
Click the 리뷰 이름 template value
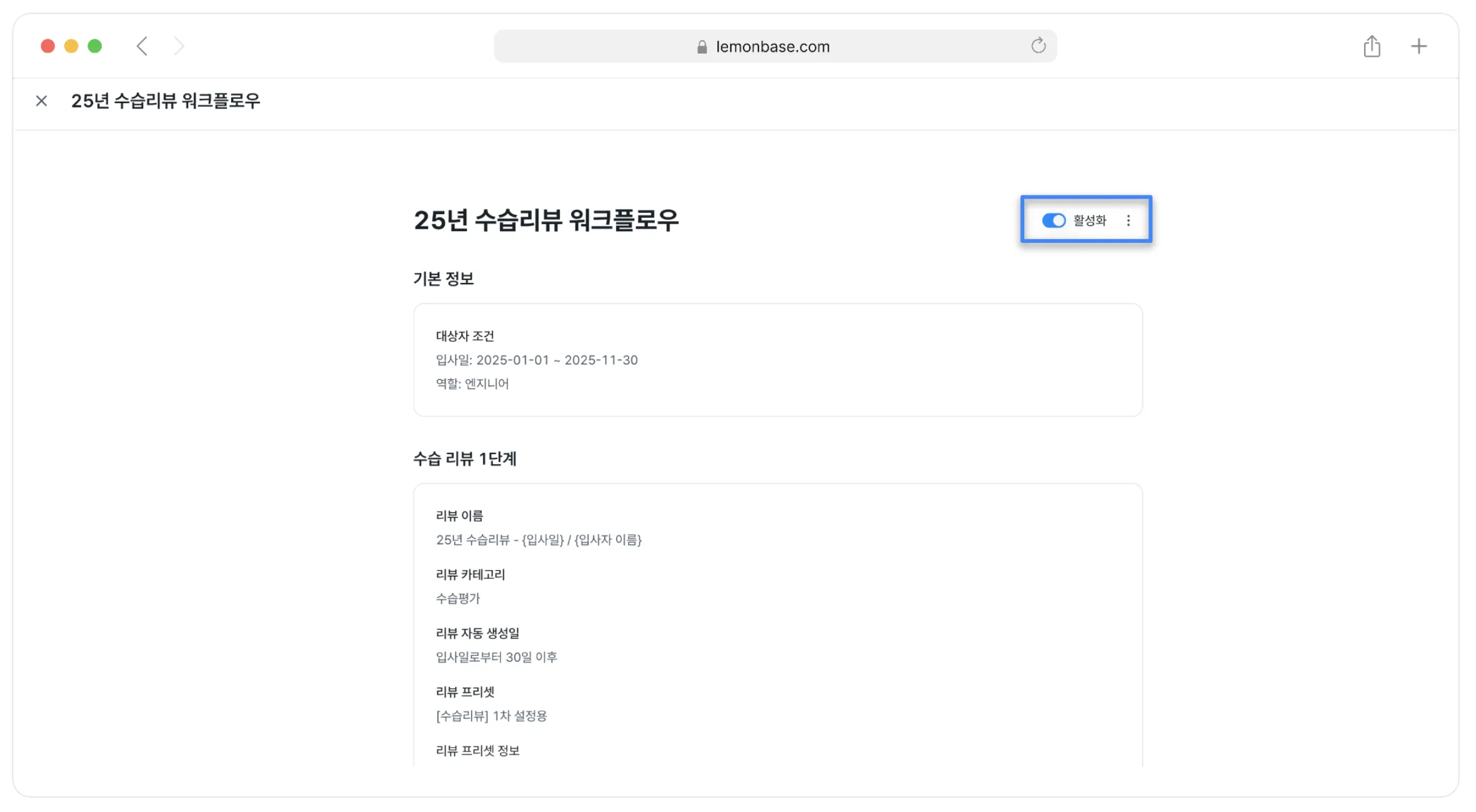[x=539, y=540]
